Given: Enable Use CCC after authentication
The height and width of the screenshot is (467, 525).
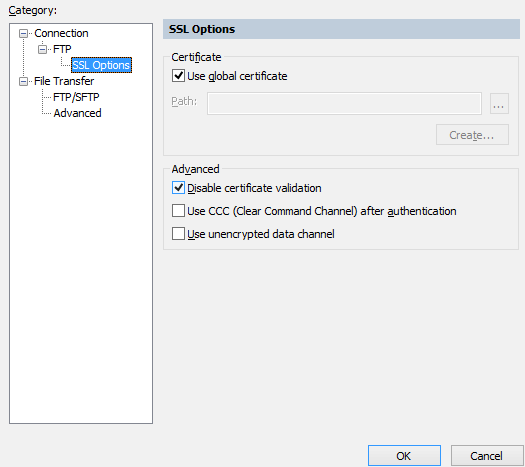Looking at the screenshot, I should pyautogui.click(x=178, y=211).
